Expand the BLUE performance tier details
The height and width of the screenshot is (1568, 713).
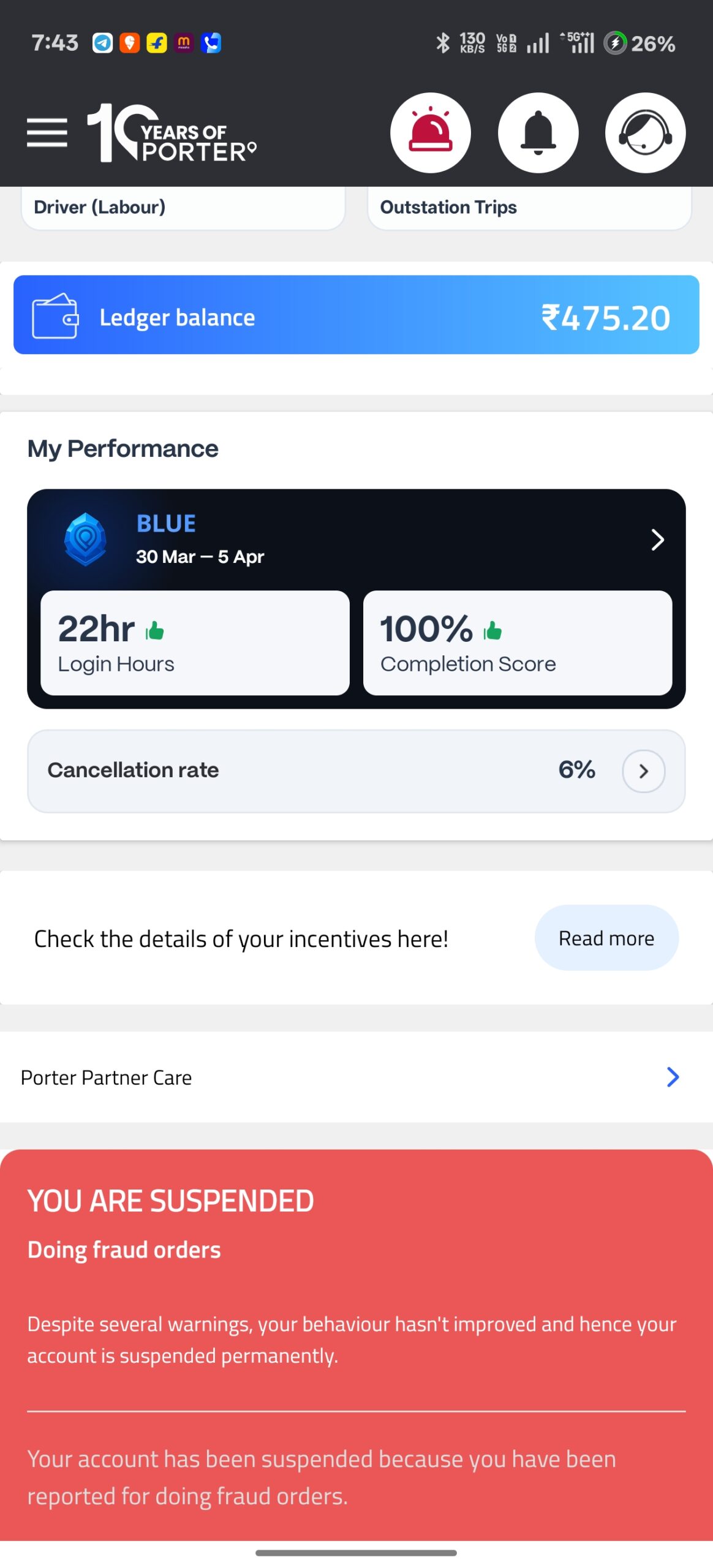(x=657, y=540)
